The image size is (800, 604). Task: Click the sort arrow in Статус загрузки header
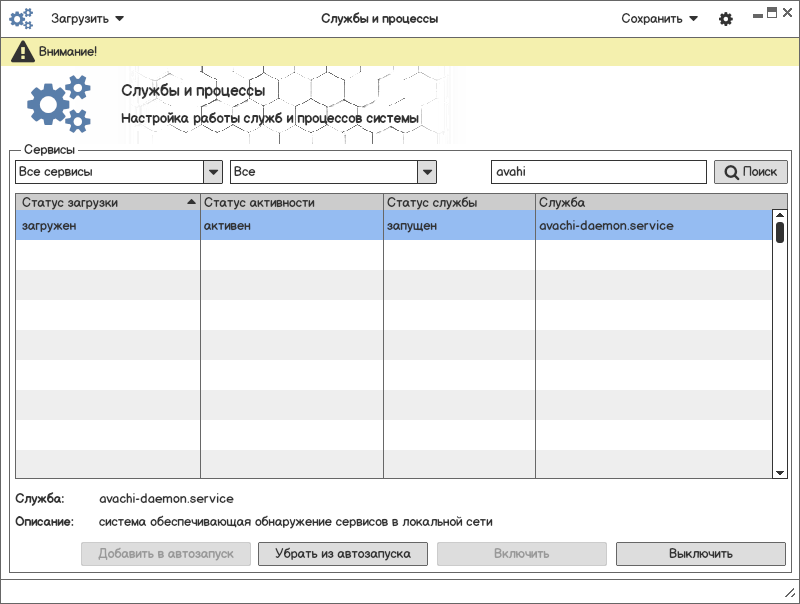(190, 202)
